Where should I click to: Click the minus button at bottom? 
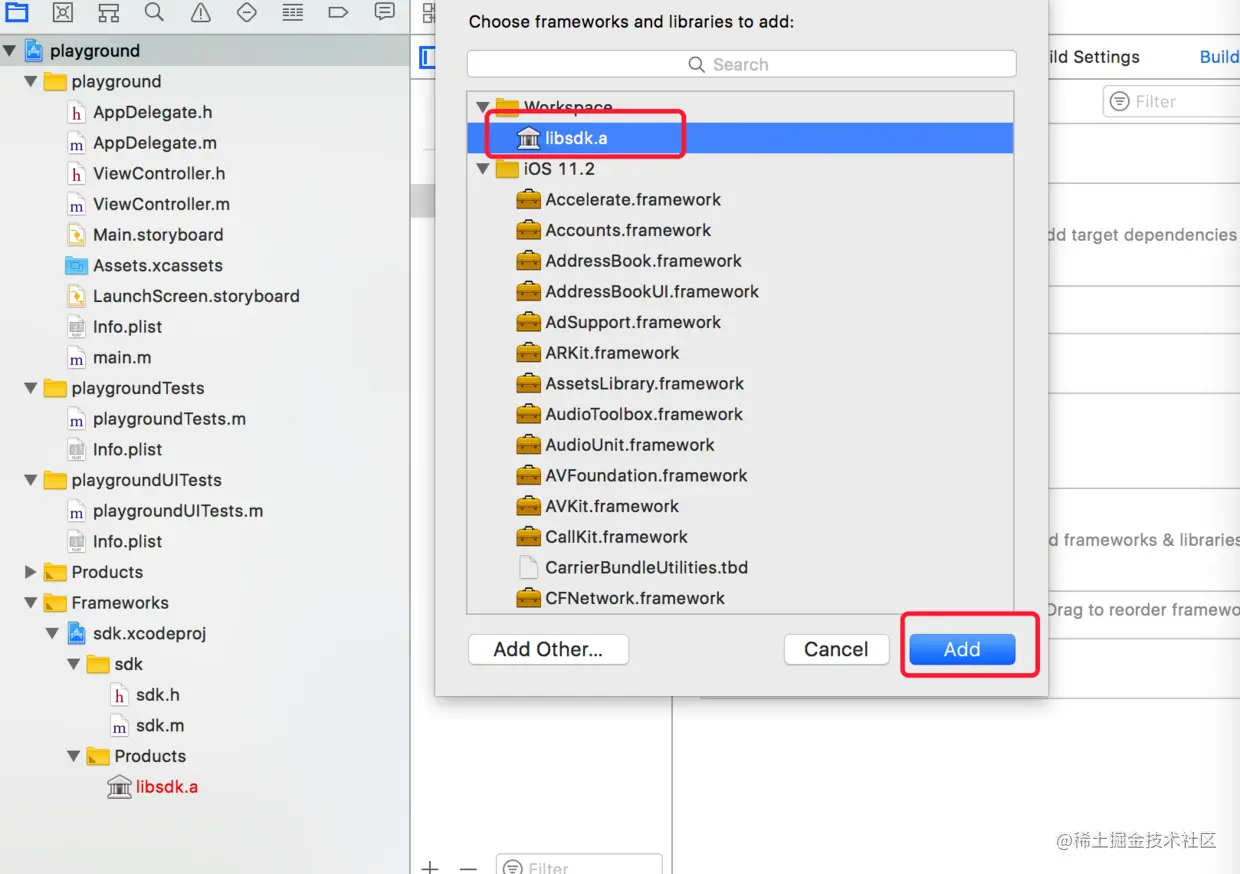click(x=468, y=867)
